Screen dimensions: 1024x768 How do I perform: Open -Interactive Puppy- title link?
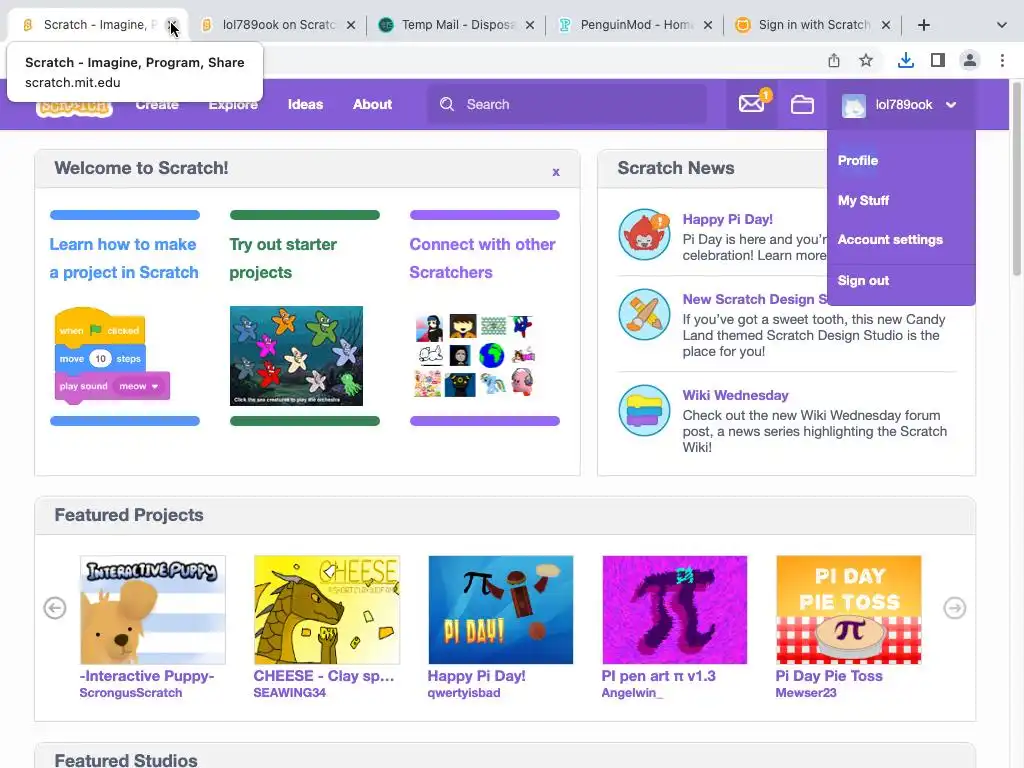147,676
